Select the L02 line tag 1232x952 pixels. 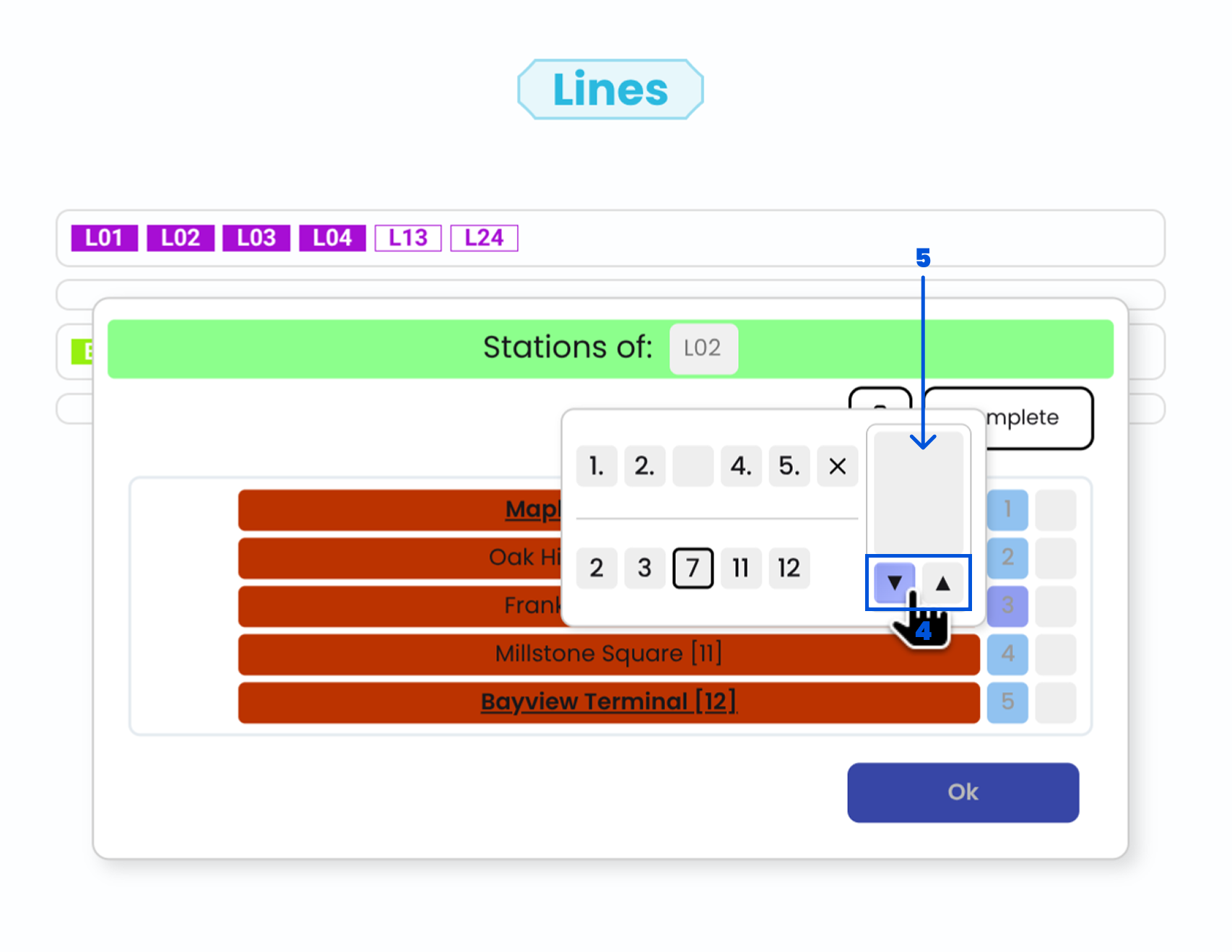coord(180,238)
